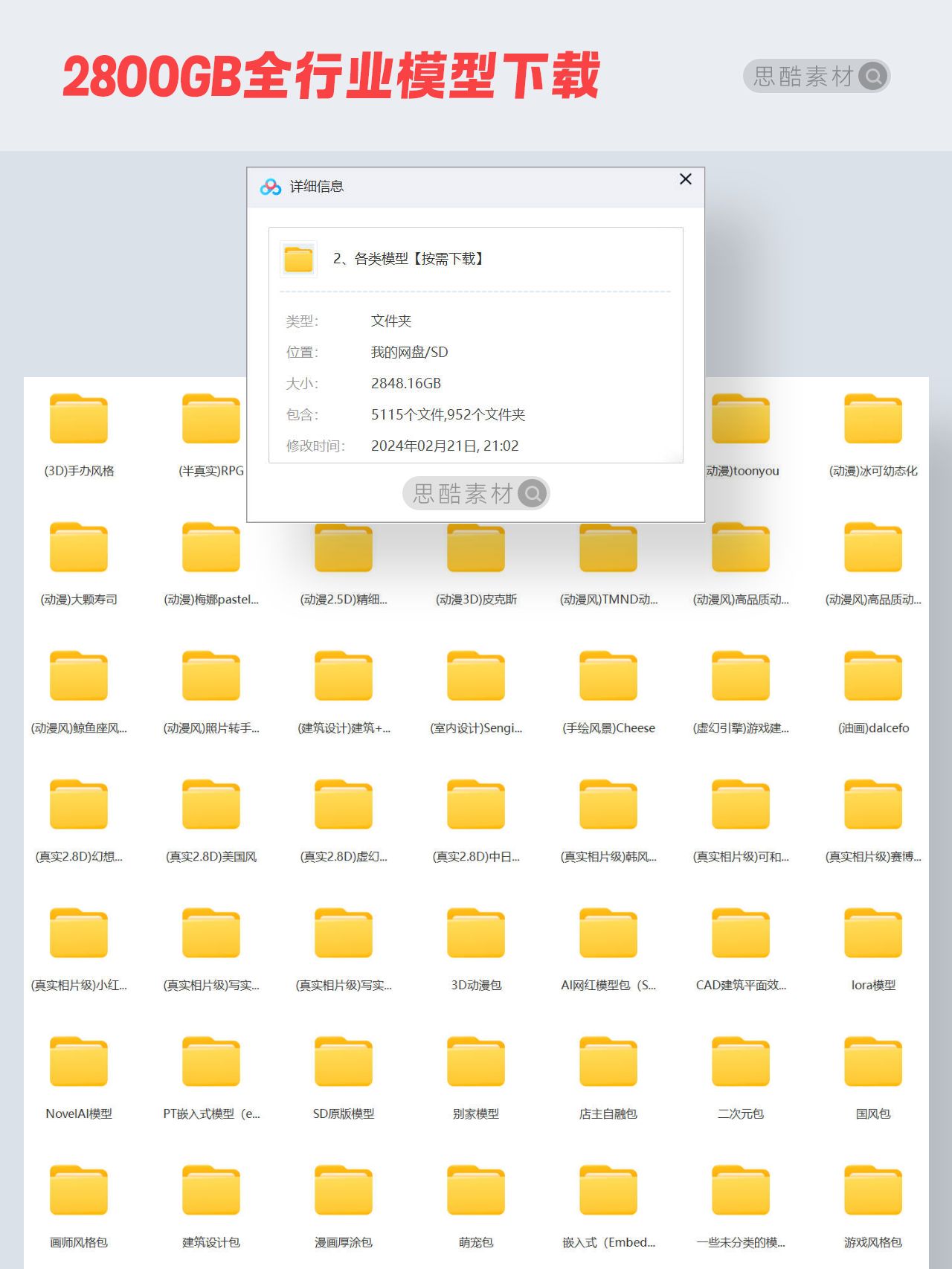Open the (动漫2.5D)精细 folder
This screenshot has height=1269, width=952.
[x=344, y=547]
